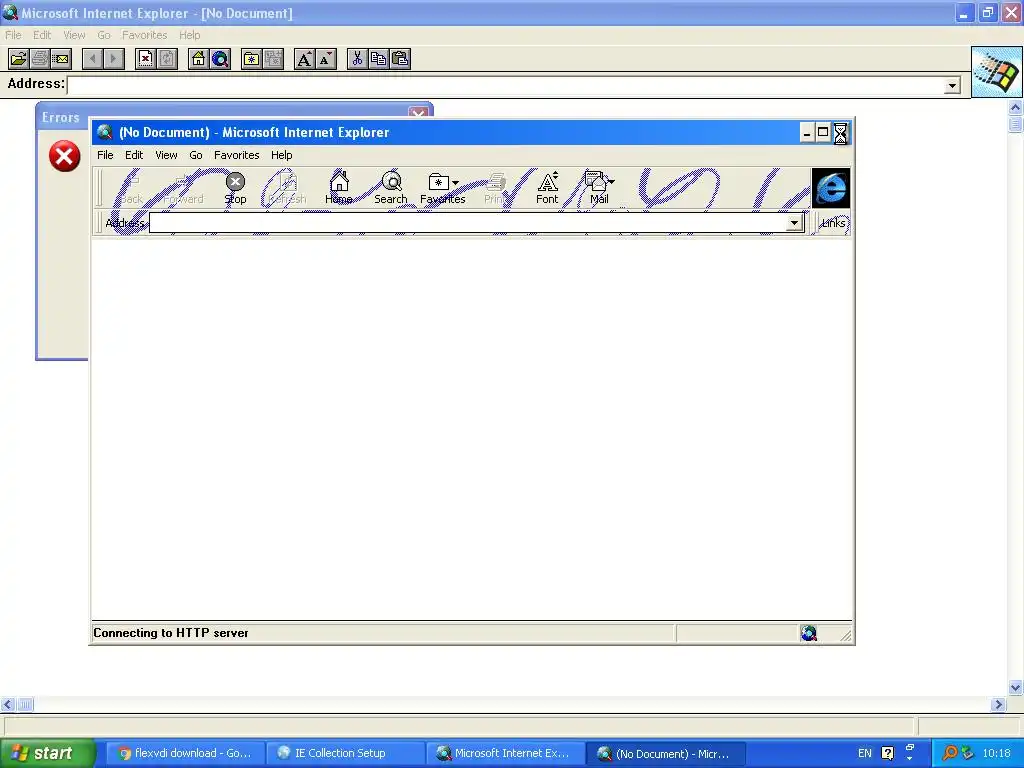
Task: Click Windows flag logo in back IE window
Action: [997, 72]
